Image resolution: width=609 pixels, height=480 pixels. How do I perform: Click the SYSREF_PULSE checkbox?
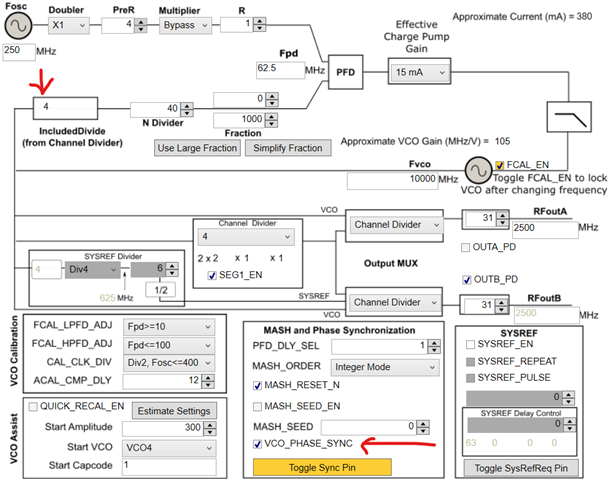tap(470, 378)
